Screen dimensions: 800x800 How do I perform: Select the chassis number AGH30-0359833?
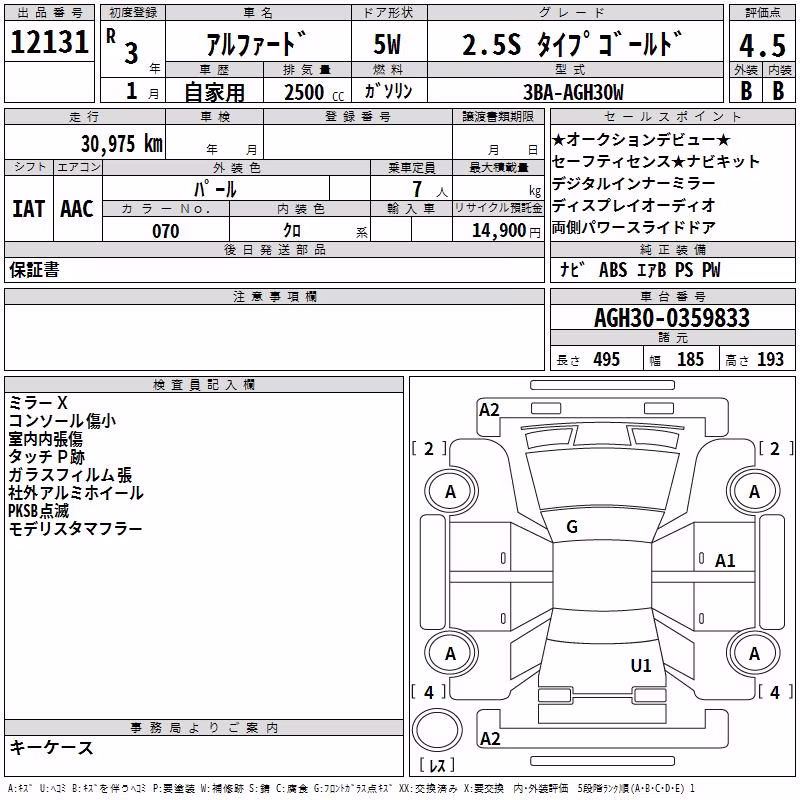(671, 318)
